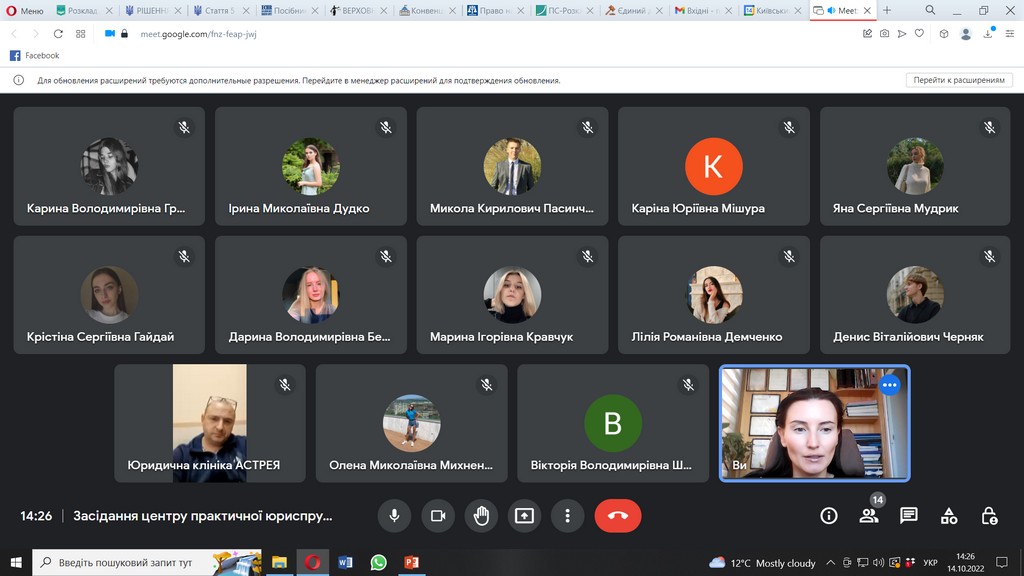Reload the Meet page
This screenshot has width=1024, height=576.
click(56, 33)
